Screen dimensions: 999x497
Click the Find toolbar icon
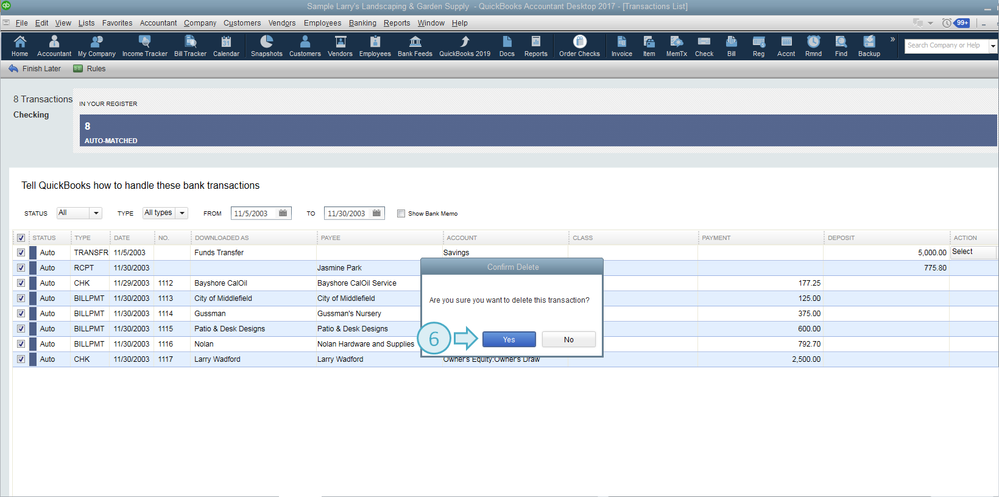click(841, 46)
